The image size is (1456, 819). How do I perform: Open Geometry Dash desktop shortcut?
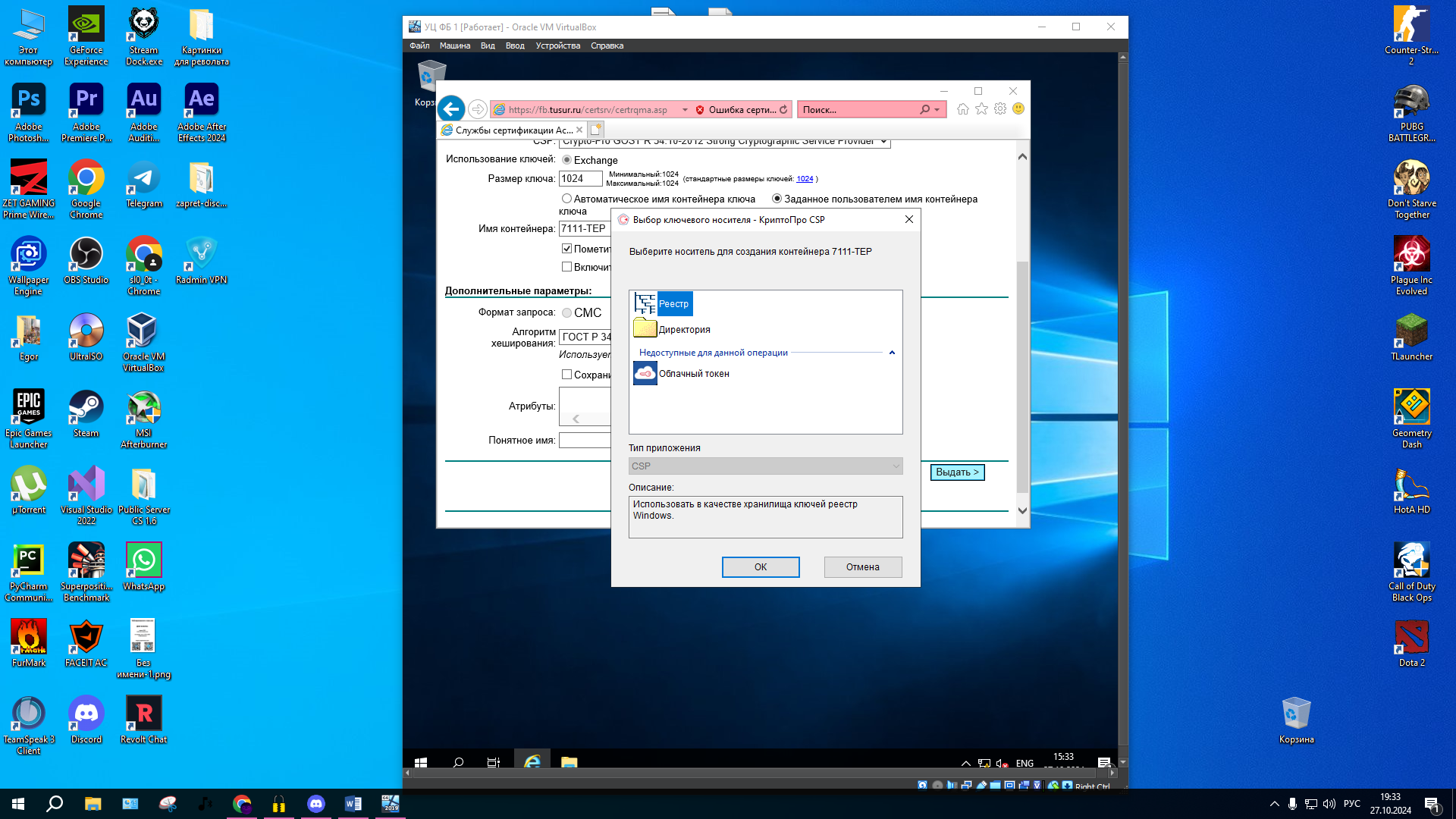click(x=1411, y=419)
